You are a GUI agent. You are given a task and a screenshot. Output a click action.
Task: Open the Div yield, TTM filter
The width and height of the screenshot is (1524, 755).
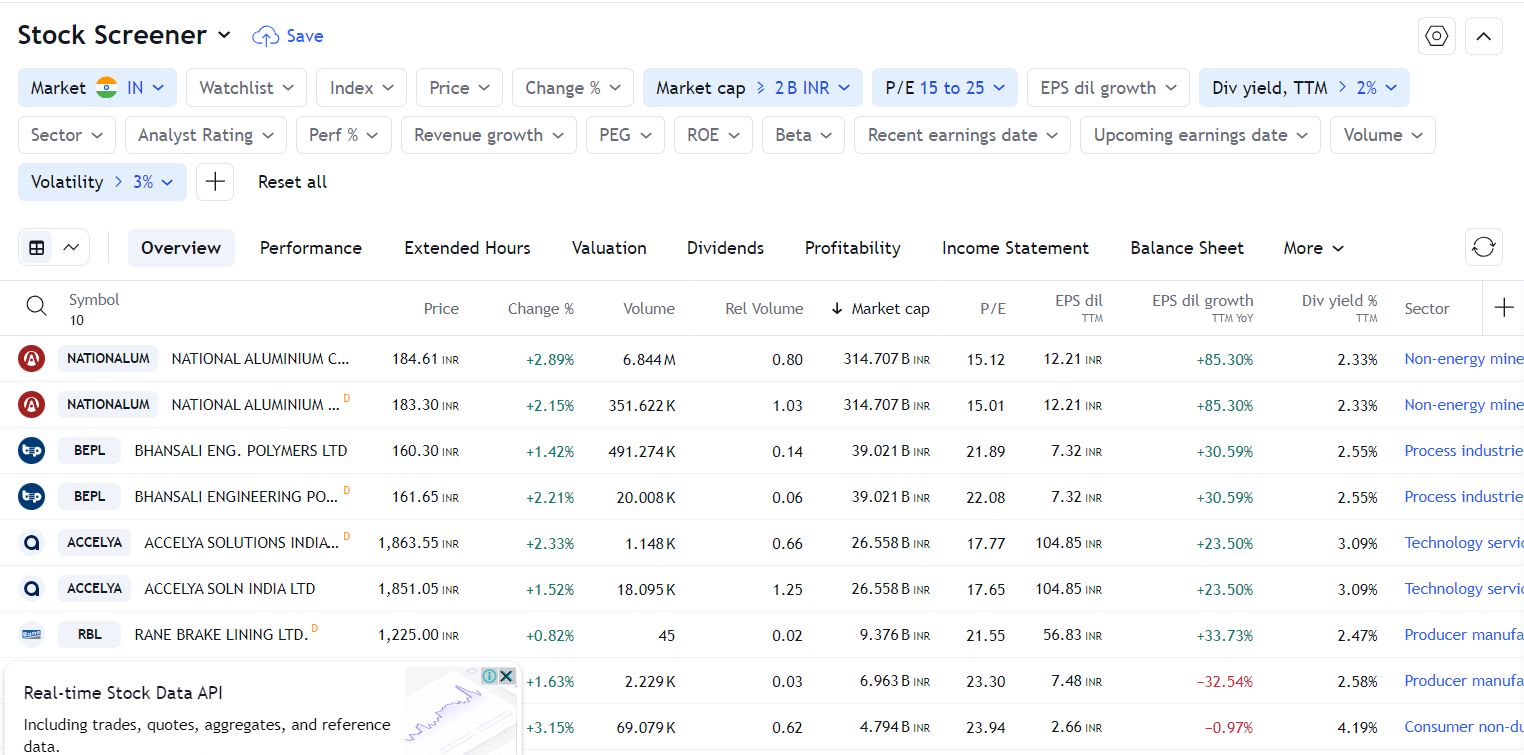(x=1304, y=88)
